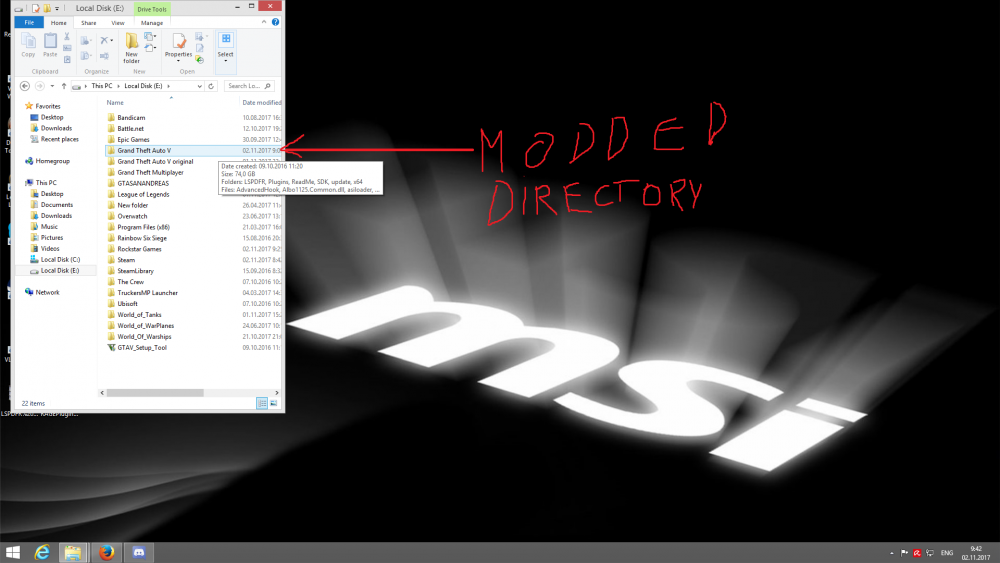Switch to the Share tab

pos(89,22)
